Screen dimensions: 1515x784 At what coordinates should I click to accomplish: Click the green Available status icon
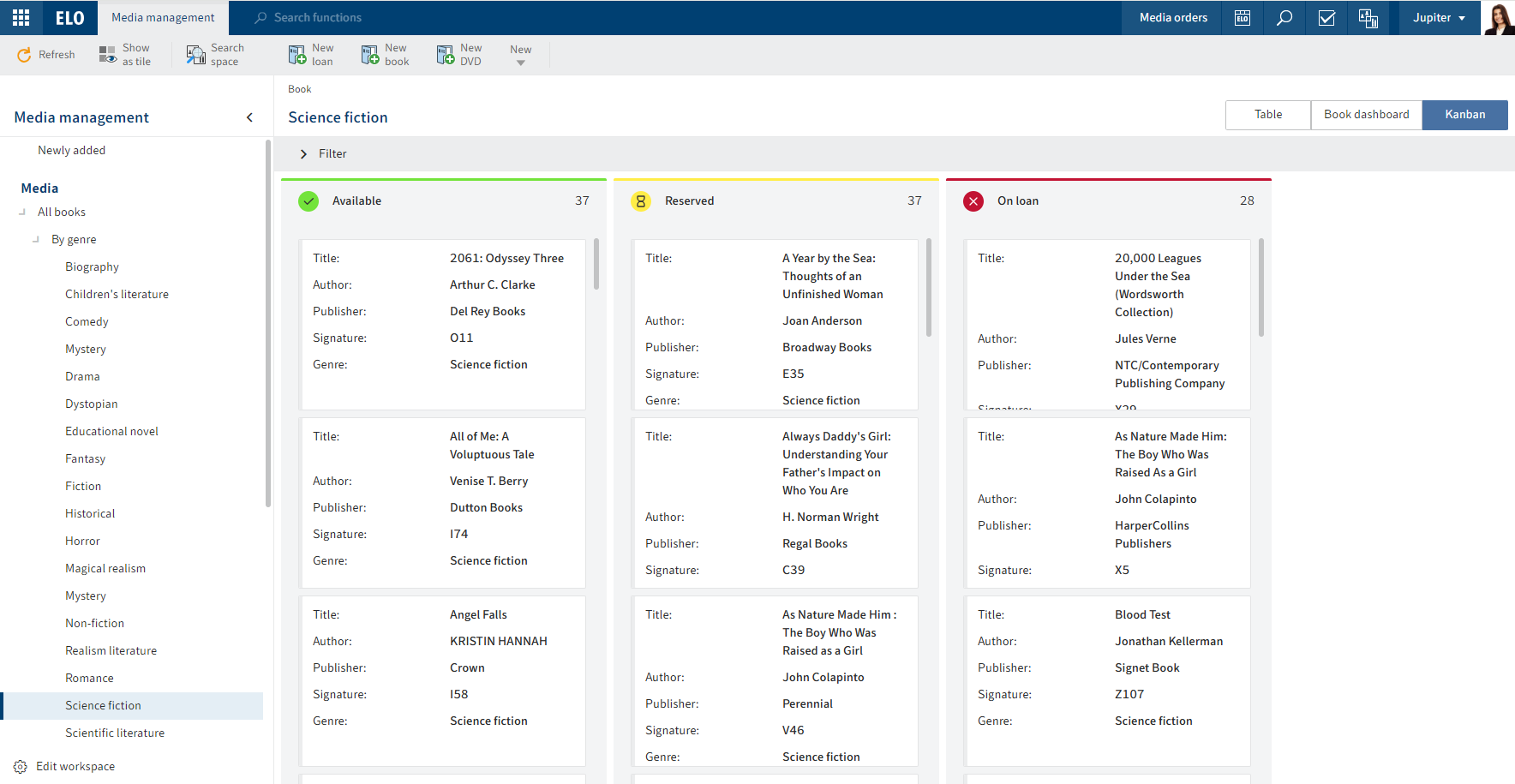[308, 201]
